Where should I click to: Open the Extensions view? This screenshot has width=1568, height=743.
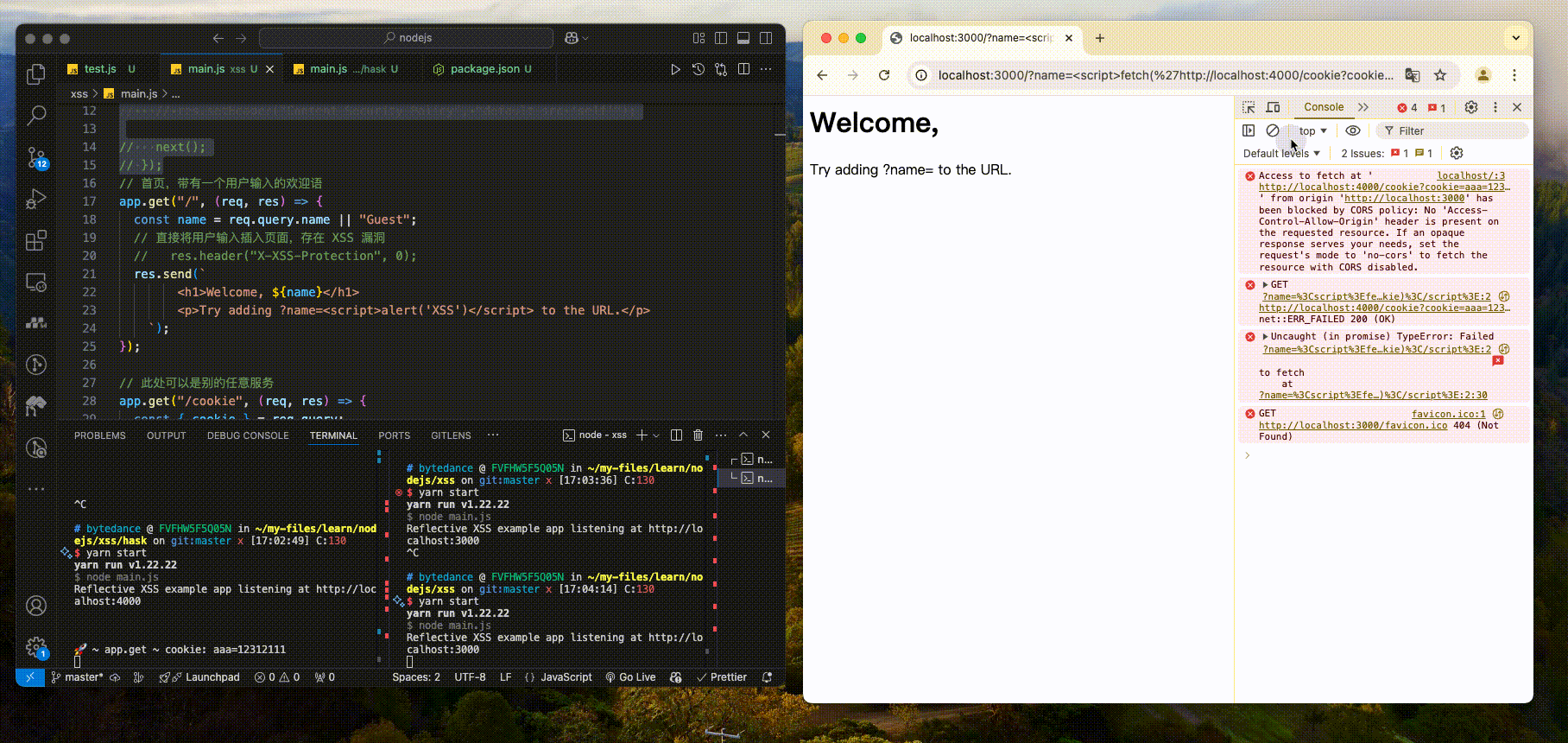click(36, 240)
